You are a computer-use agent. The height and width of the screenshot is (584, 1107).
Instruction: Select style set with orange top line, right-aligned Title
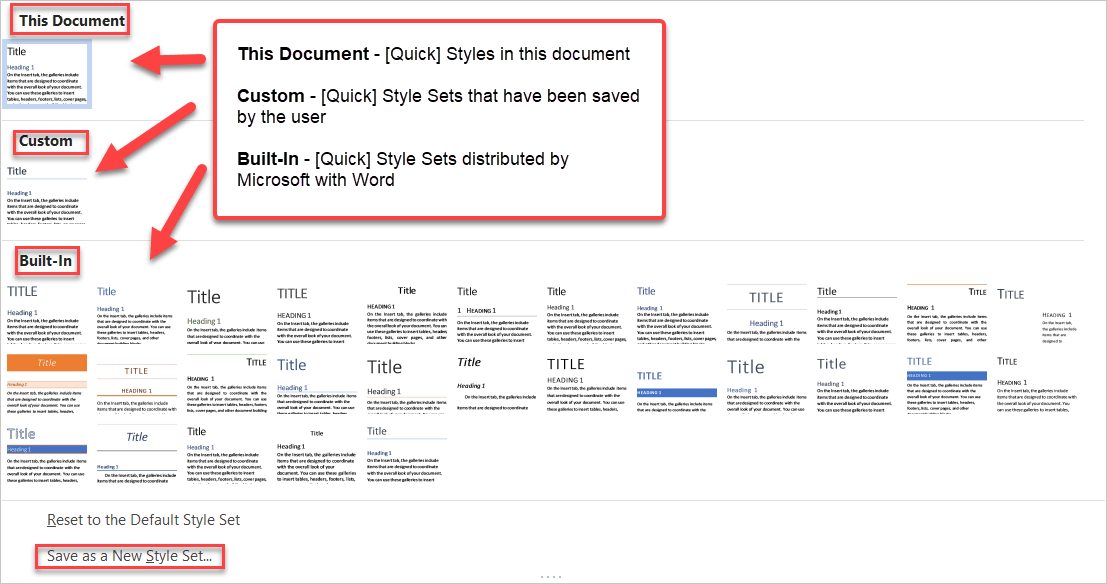click(947, 314)
